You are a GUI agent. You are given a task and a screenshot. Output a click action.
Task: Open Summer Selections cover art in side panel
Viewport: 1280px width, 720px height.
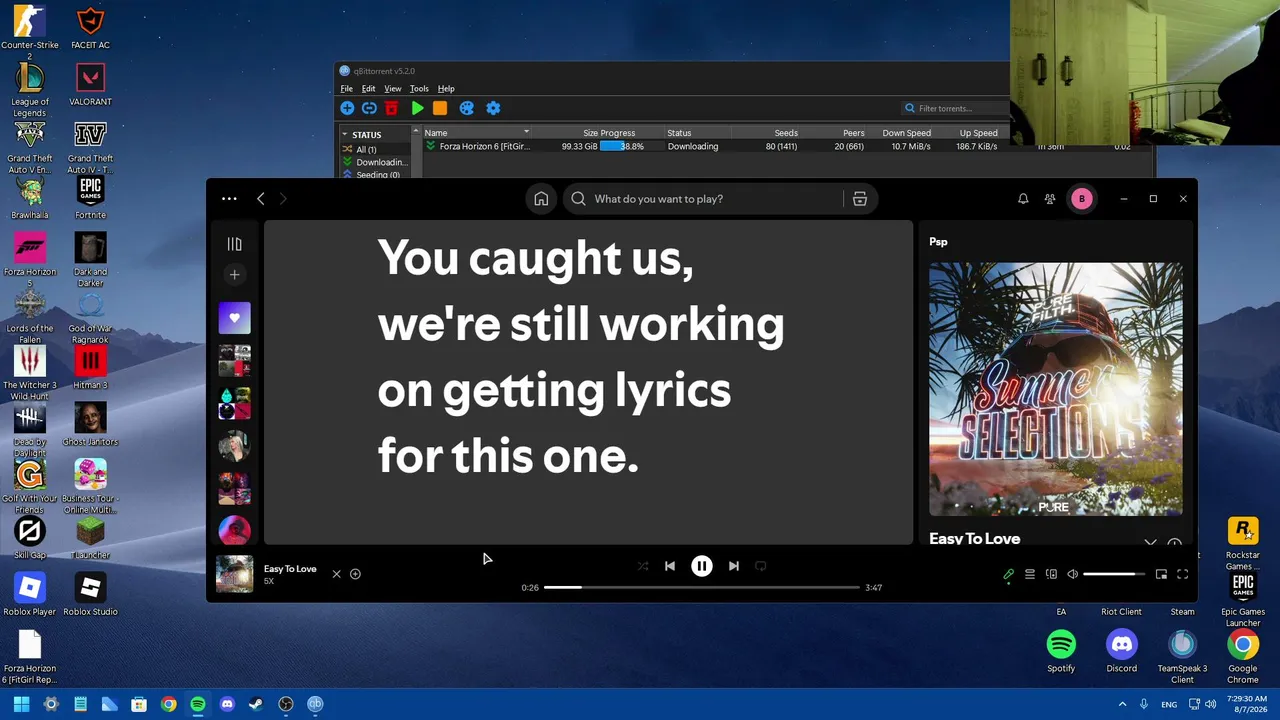click(1056, 389)
